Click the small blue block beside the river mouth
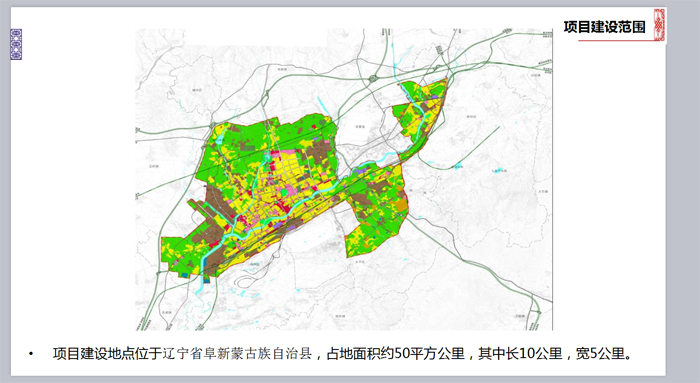 pos(206,281)
